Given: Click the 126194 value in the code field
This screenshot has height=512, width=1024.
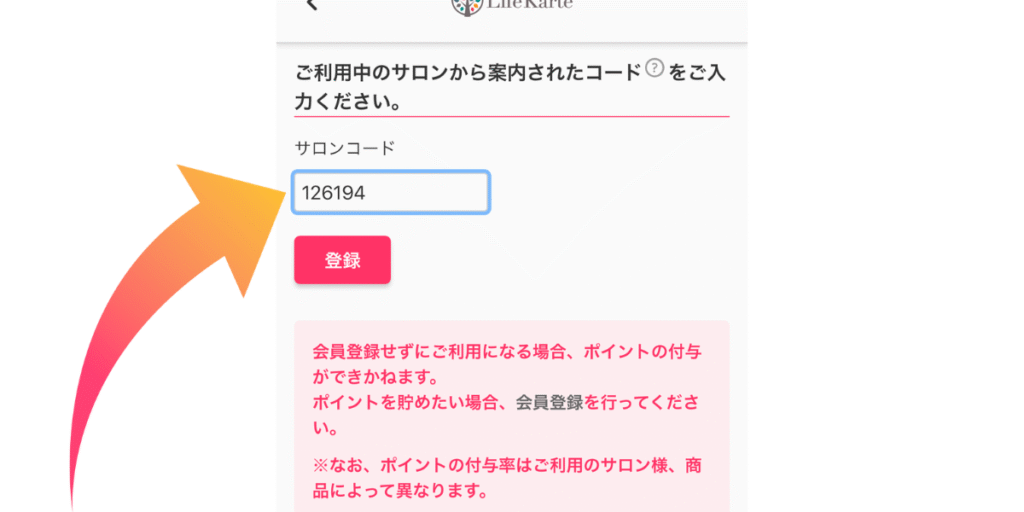Looking at the screenshot, I should click(x=334, y=193).
